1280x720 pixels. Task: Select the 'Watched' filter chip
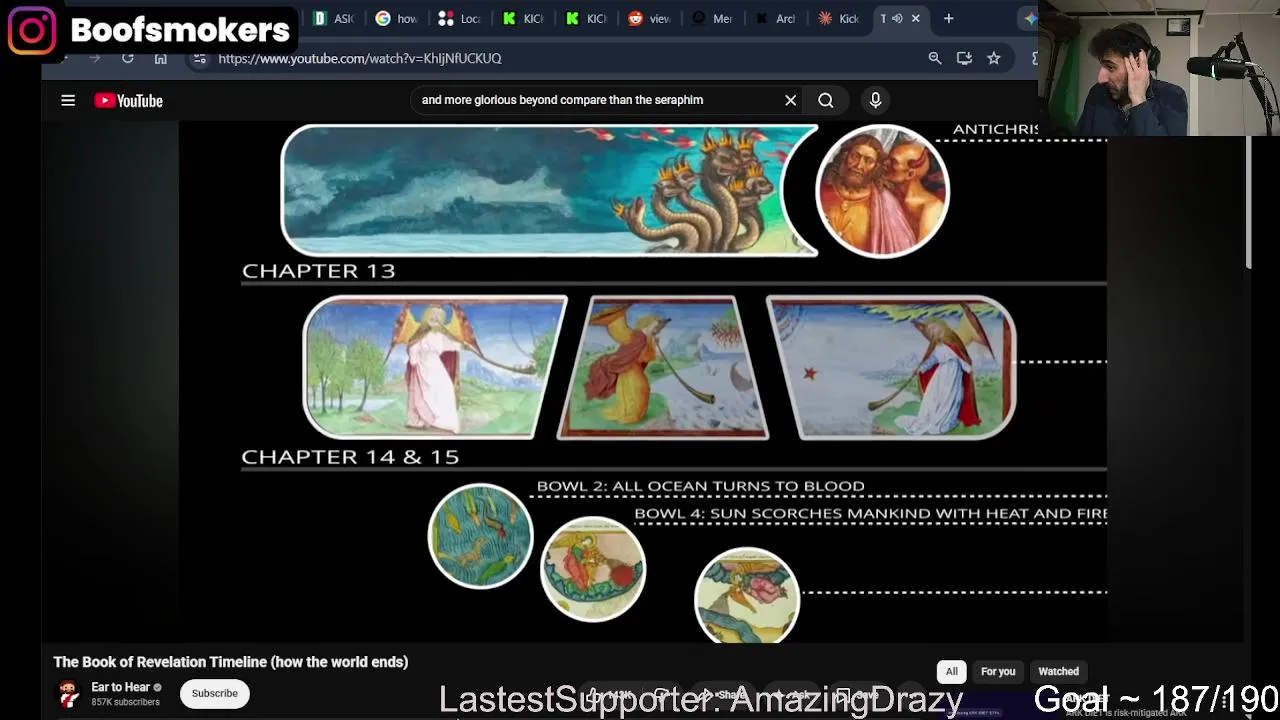tap(1058, 672)
